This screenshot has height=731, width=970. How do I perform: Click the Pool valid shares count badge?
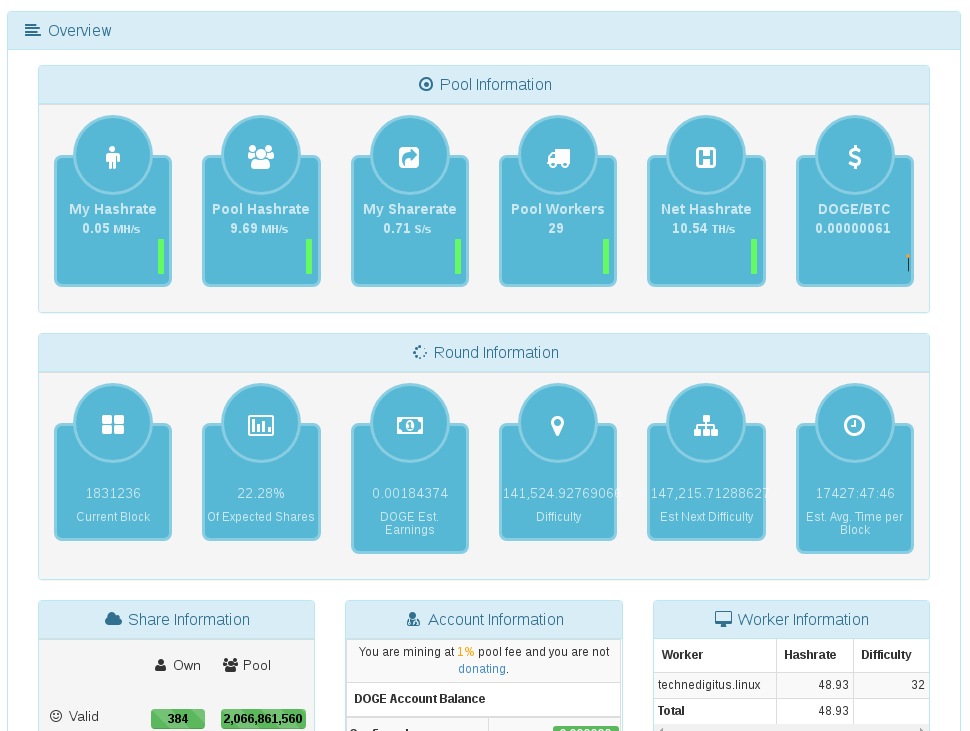(x=263, y=719)
